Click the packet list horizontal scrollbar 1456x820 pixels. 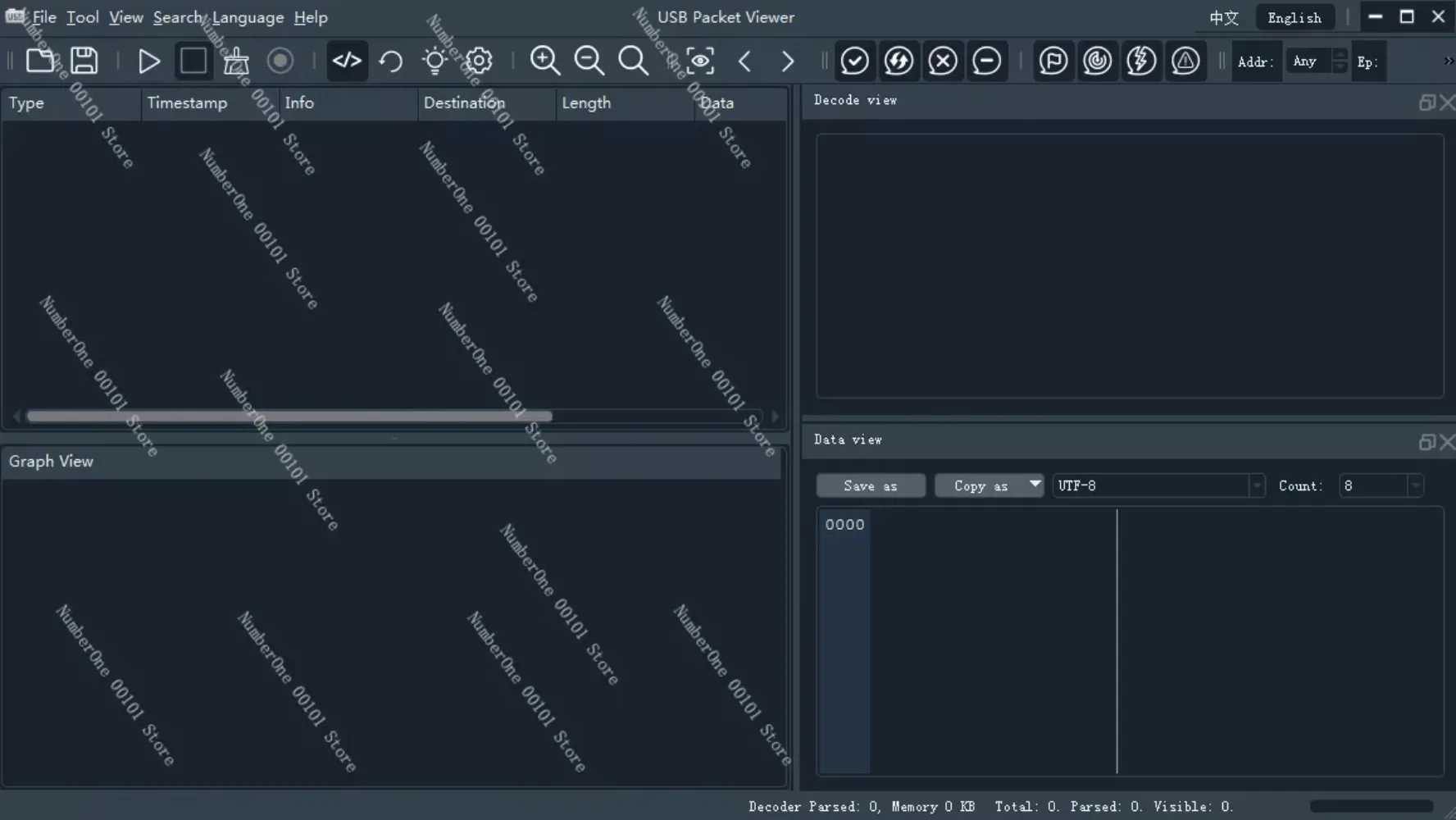coord(289,417)
